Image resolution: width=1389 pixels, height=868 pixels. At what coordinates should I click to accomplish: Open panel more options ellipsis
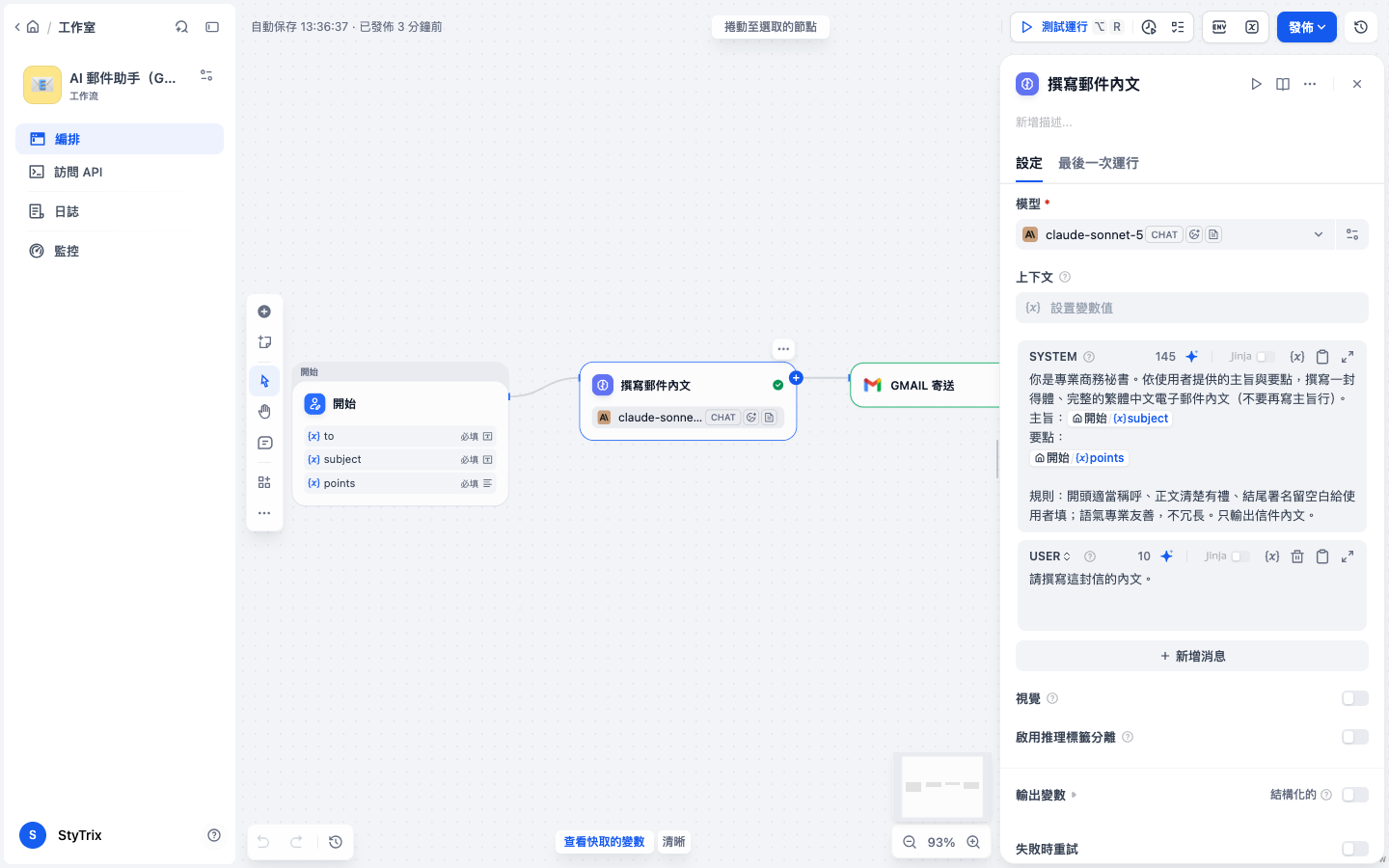[1310, 84]
